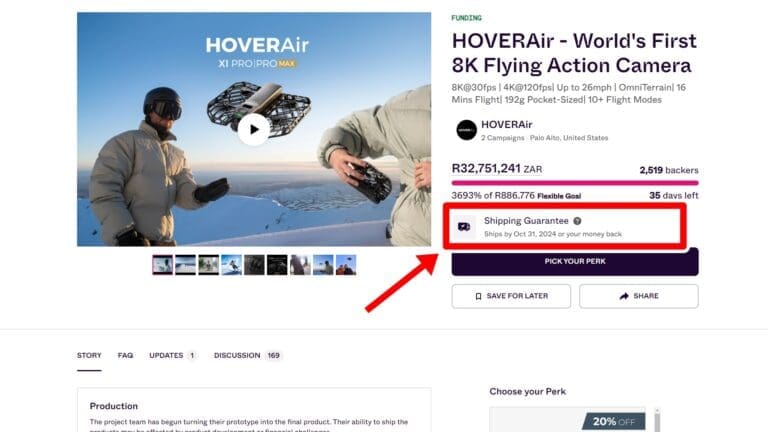Click the R32,751,241 ZAR raised amount
This screenshot has width=768, height=432.
pyautogui.click(x=497, y=168)
